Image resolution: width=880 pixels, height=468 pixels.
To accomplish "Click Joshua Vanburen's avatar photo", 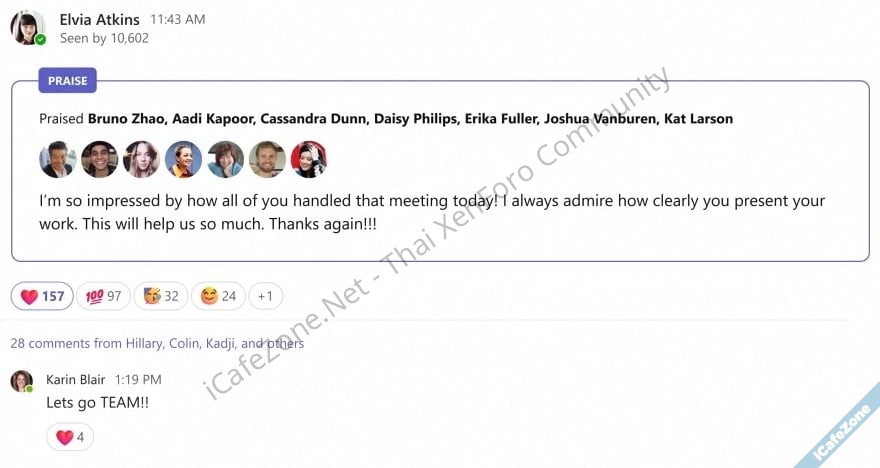I will tap(267, 159).
